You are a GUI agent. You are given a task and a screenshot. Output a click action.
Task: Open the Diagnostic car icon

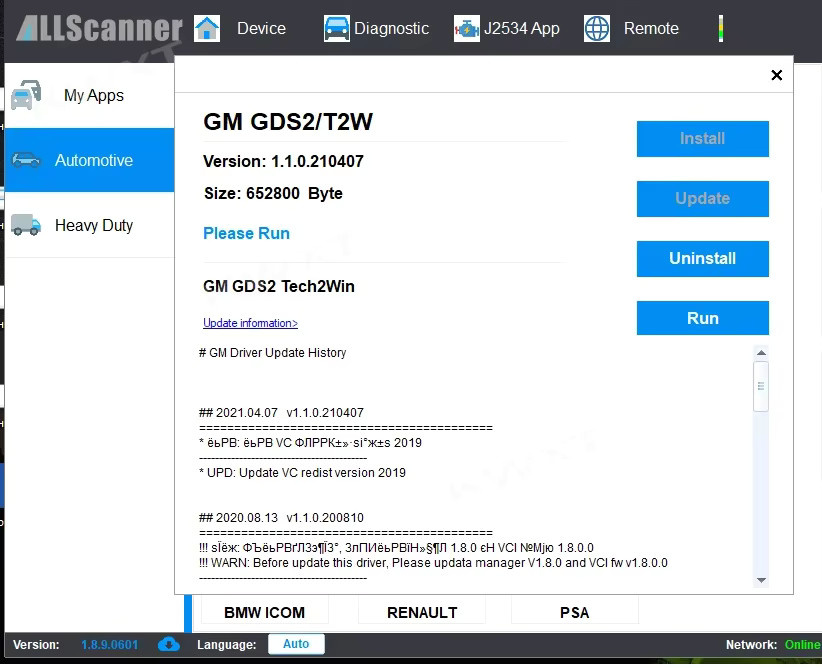(337, 28)
